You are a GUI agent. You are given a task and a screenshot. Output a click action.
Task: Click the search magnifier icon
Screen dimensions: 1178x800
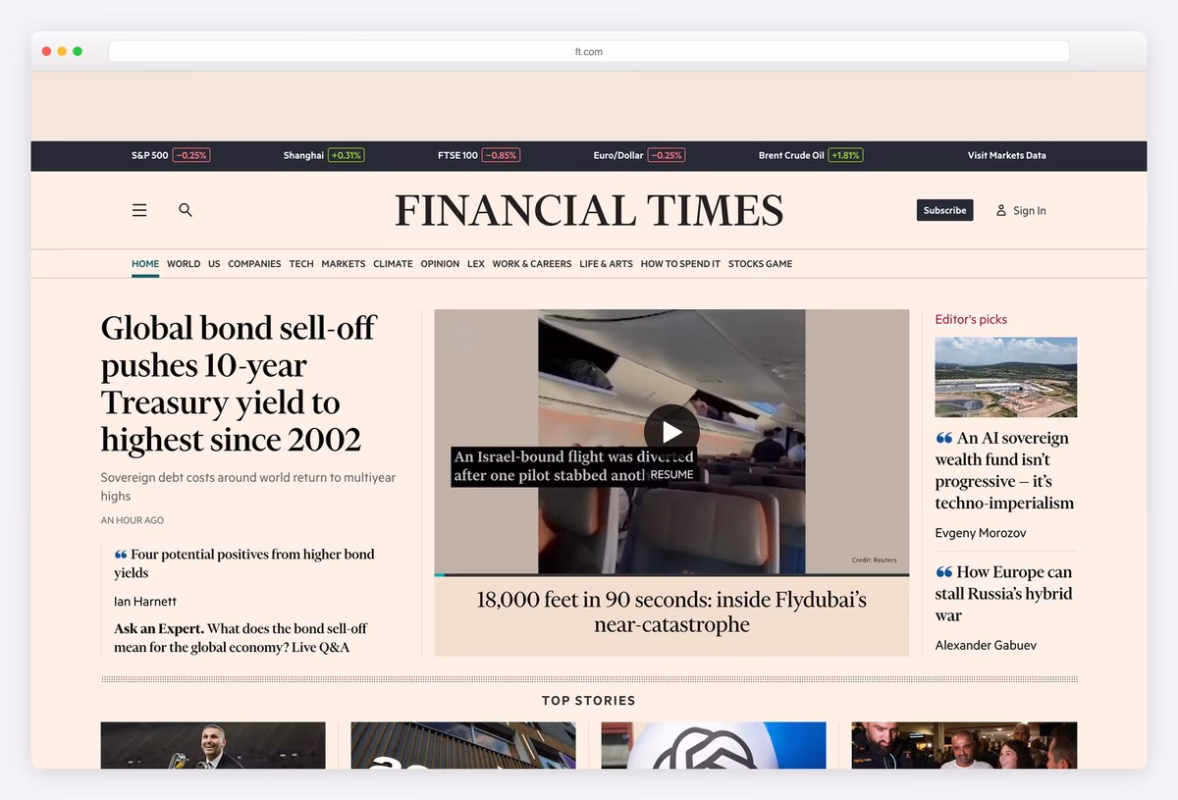coord(185,210)
